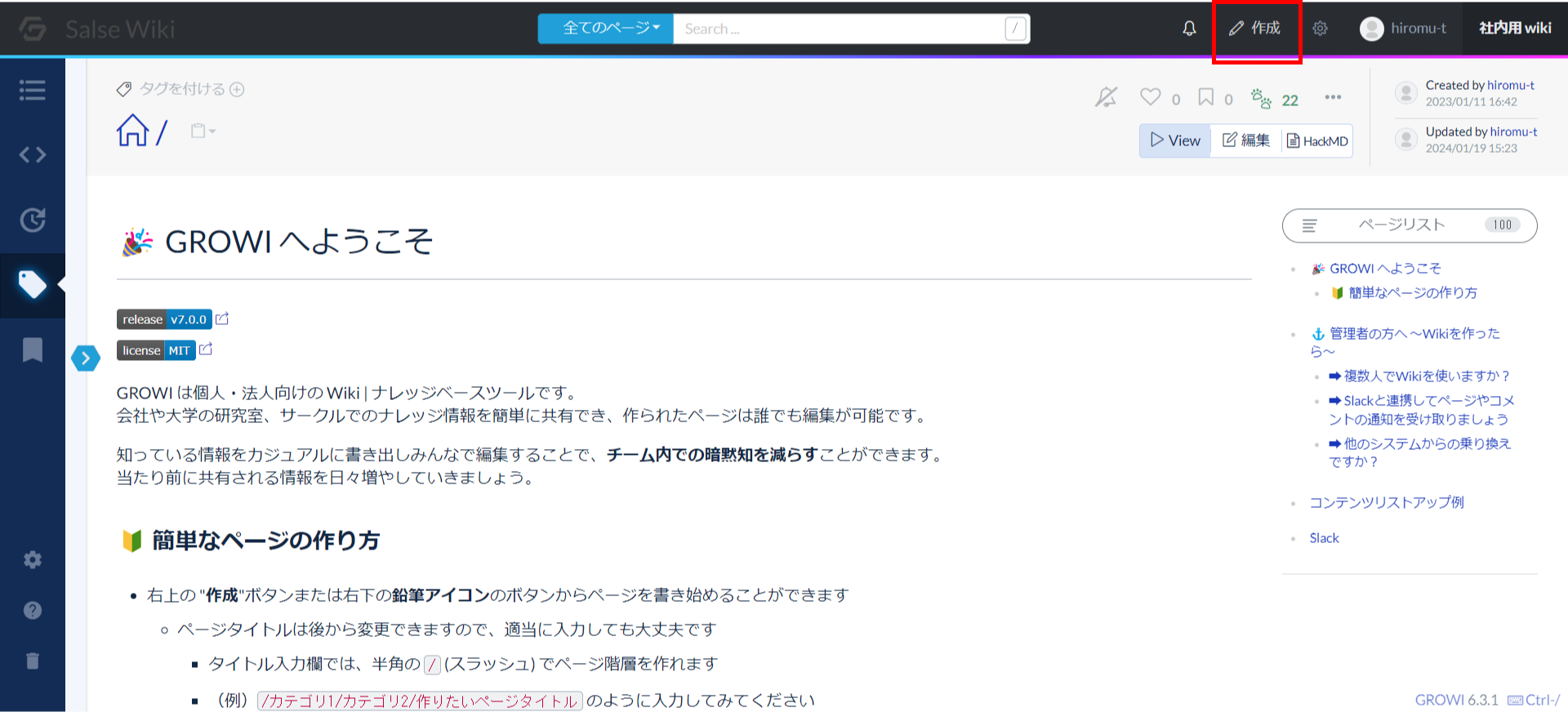Jump to 他のシステムからの乗り換え in contents
1568x712 pixels.
(x=1419, y=452)
